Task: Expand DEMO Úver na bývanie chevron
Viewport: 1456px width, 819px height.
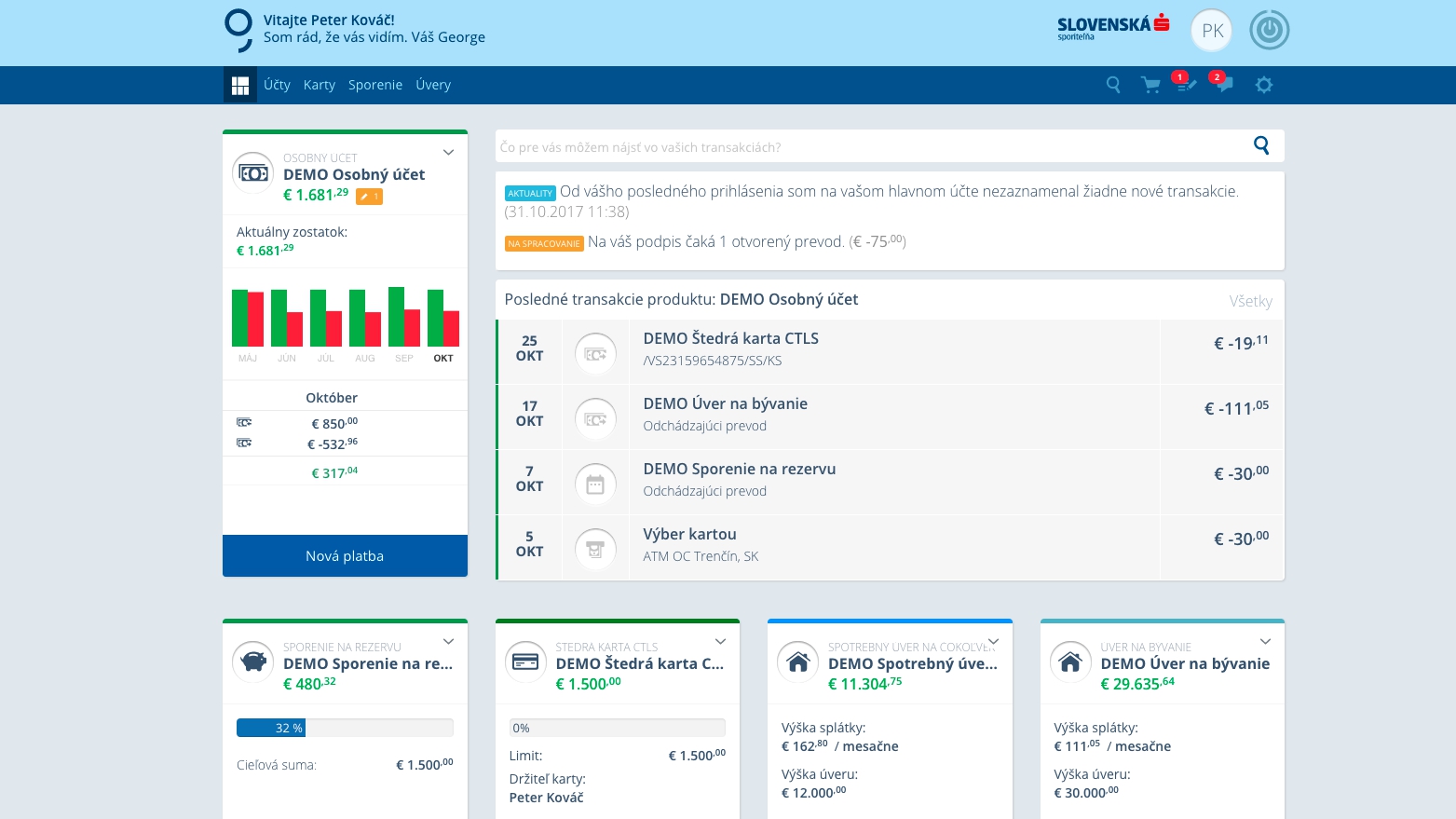Action: 1265,642
